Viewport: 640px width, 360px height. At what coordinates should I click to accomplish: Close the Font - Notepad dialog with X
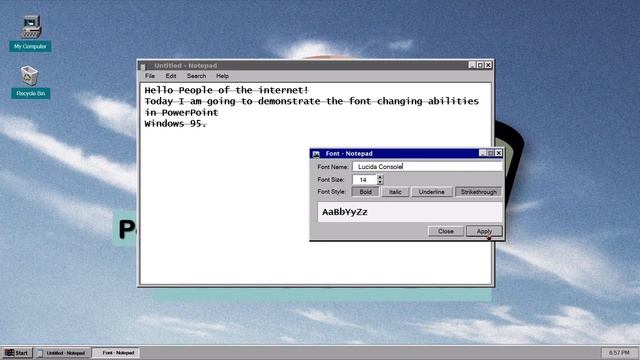498,153
